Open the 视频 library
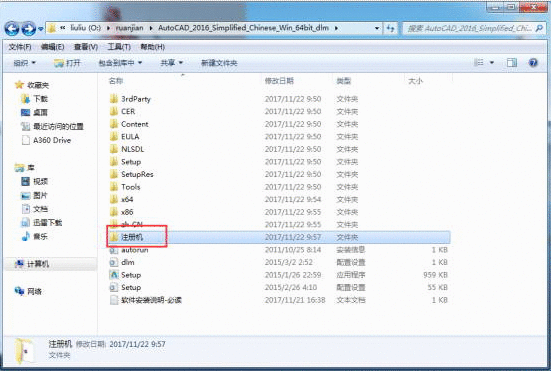This screenshot has width=551, height=371. point(40,181)
